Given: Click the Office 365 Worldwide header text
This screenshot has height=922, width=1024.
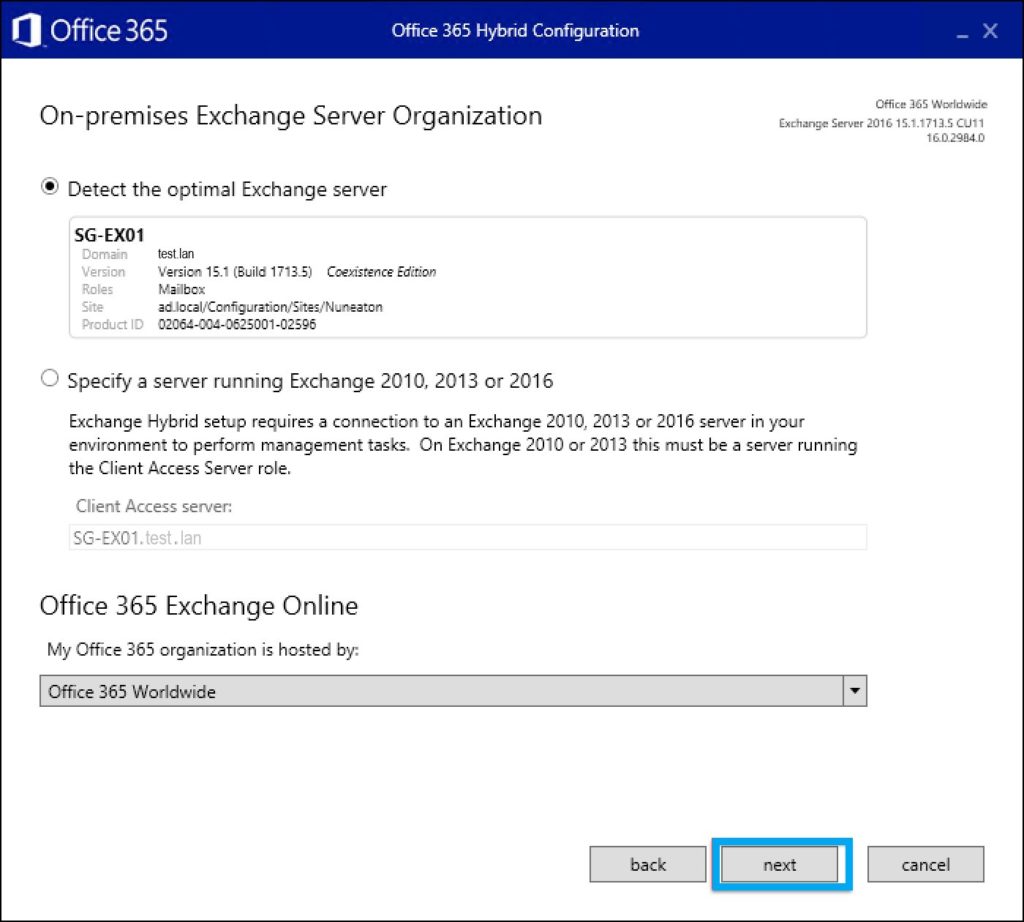Looking at the screenshot, I should tap(931, 104).
